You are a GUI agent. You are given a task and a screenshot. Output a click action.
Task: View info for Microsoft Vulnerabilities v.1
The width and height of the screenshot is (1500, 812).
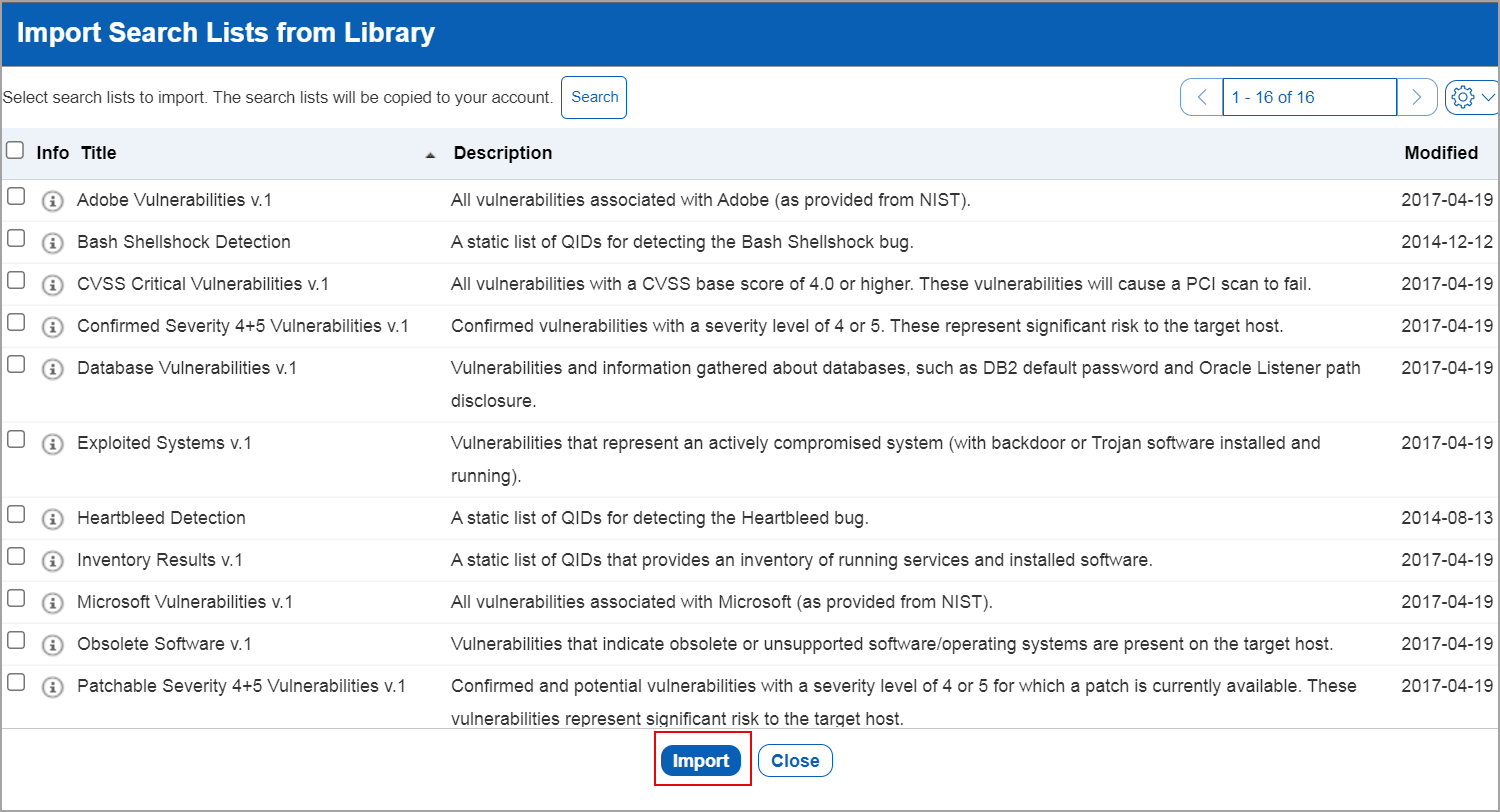pos(52,603)
